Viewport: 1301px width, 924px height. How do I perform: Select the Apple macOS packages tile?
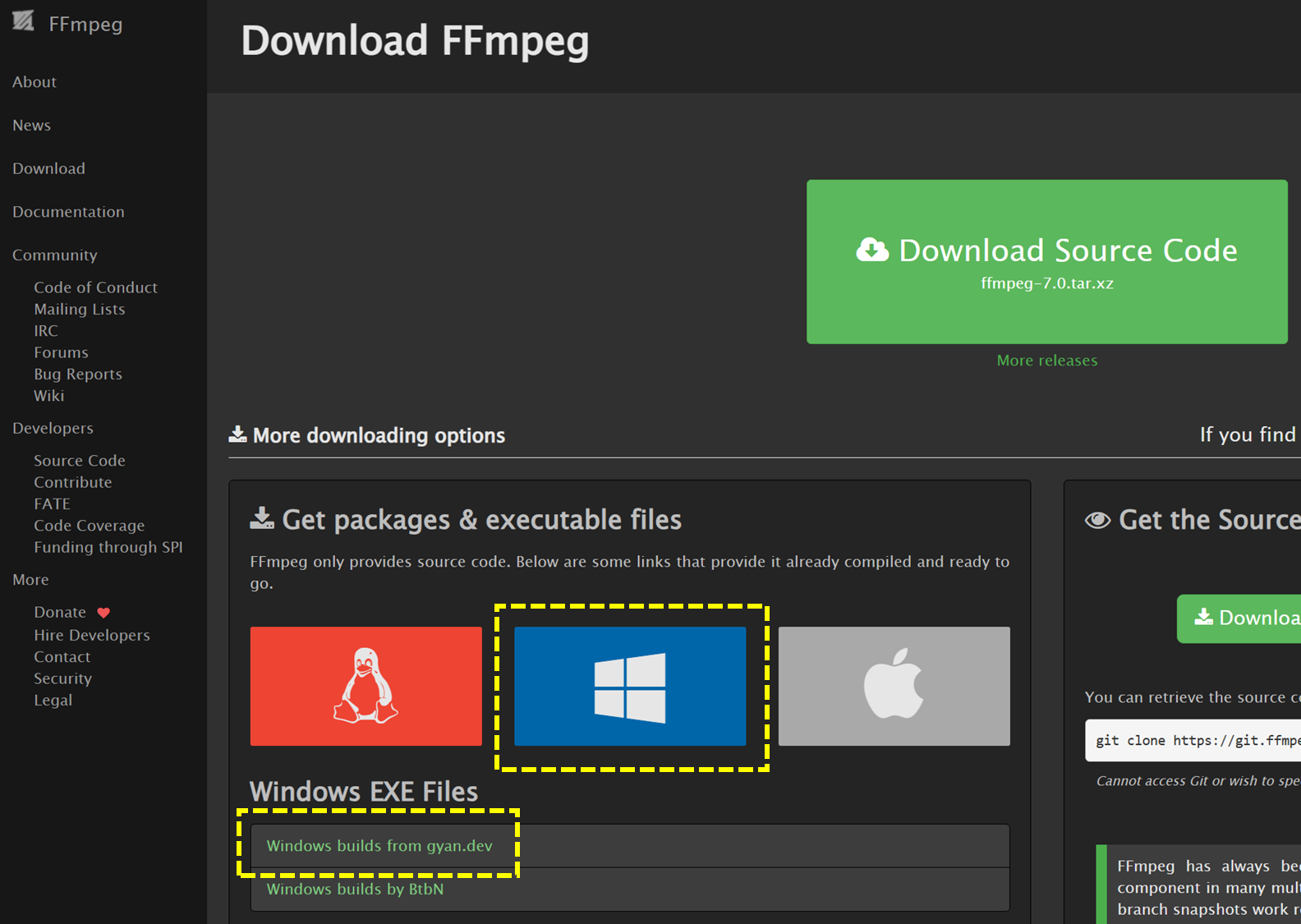coord(894,686)
